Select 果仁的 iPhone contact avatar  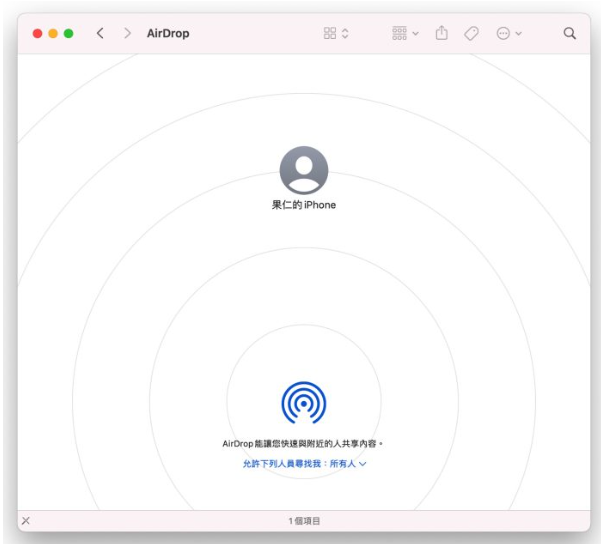tap(304, 170)
